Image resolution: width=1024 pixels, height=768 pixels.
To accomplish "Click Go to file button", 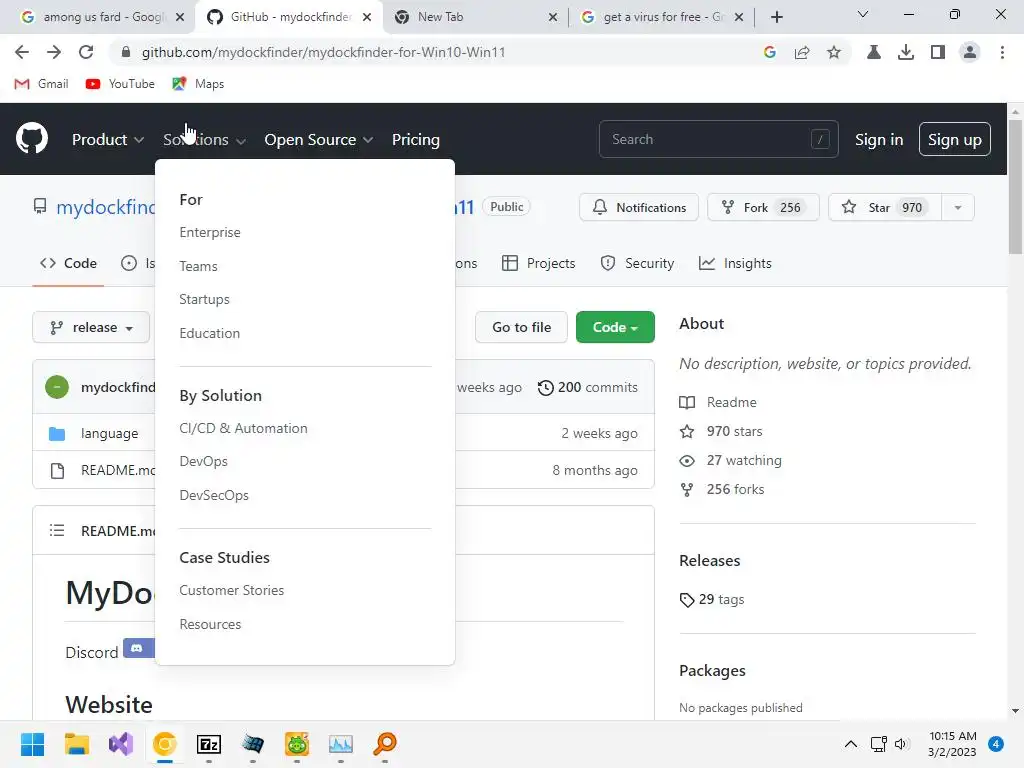I will [x=521, y=327].
